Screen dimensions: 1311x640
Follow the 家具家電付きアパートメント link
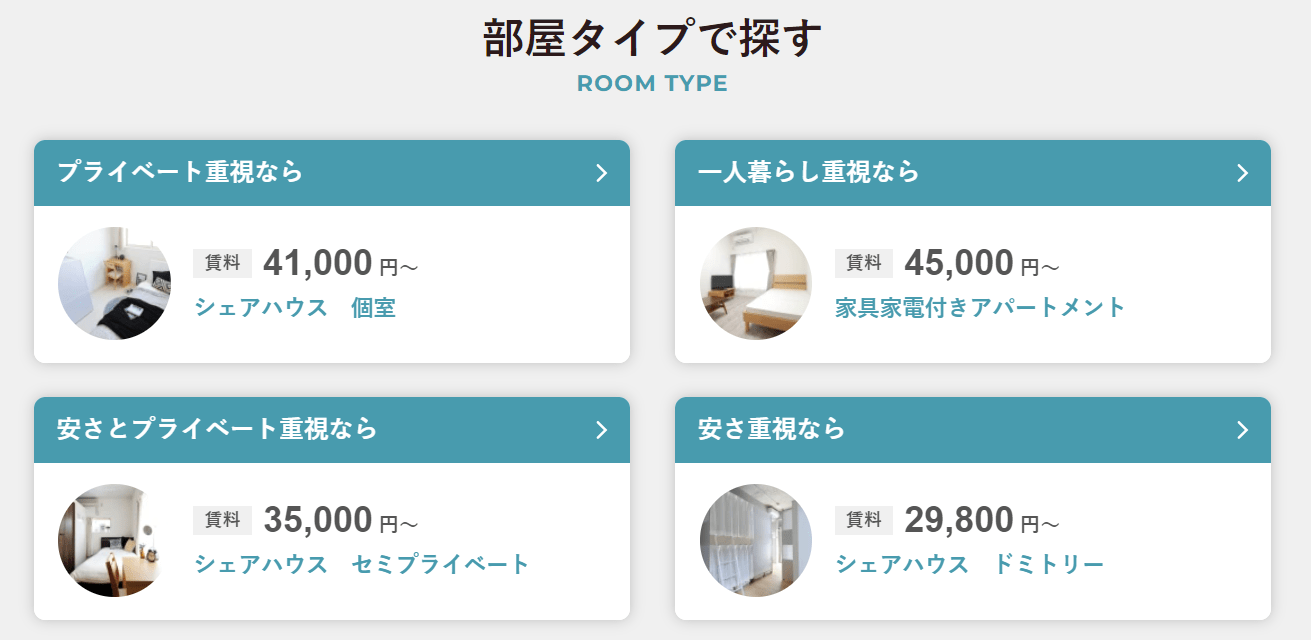pyautogui.click(x=981, y=307)
